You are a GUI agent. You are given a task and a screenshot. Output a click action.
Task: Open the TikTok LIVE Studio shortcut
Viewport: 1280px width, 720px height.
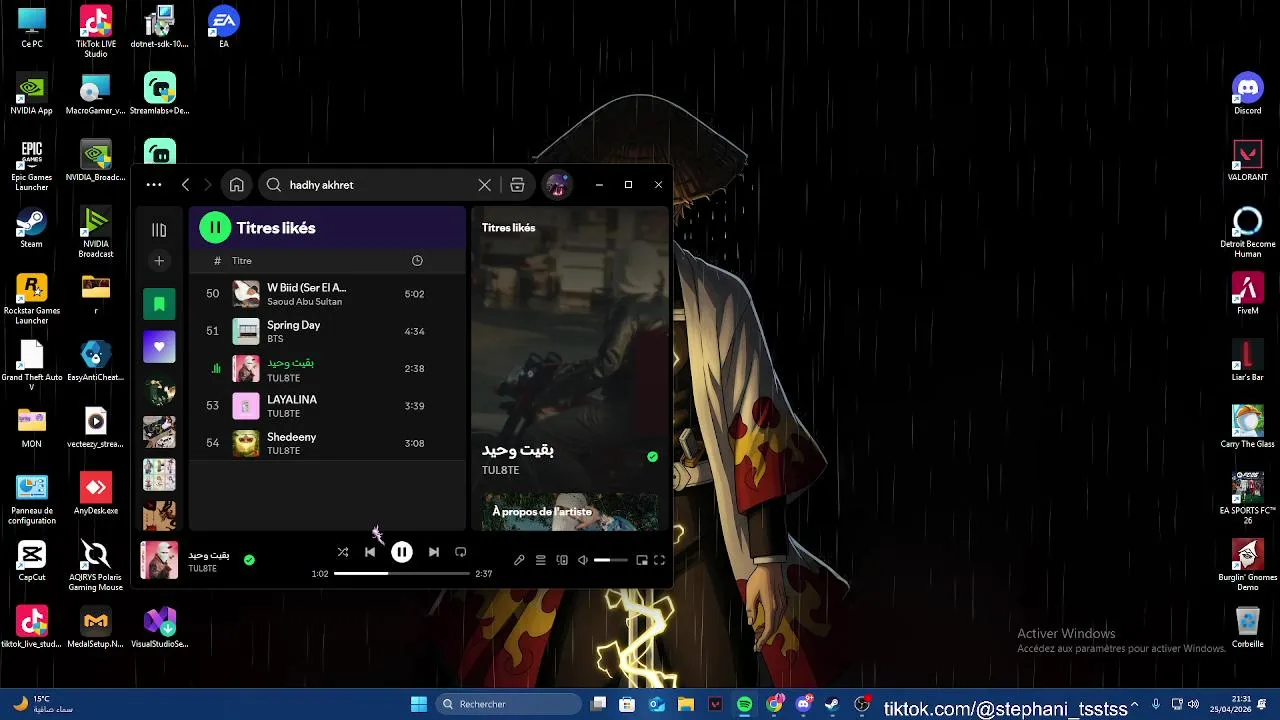[x=96, y=32]
